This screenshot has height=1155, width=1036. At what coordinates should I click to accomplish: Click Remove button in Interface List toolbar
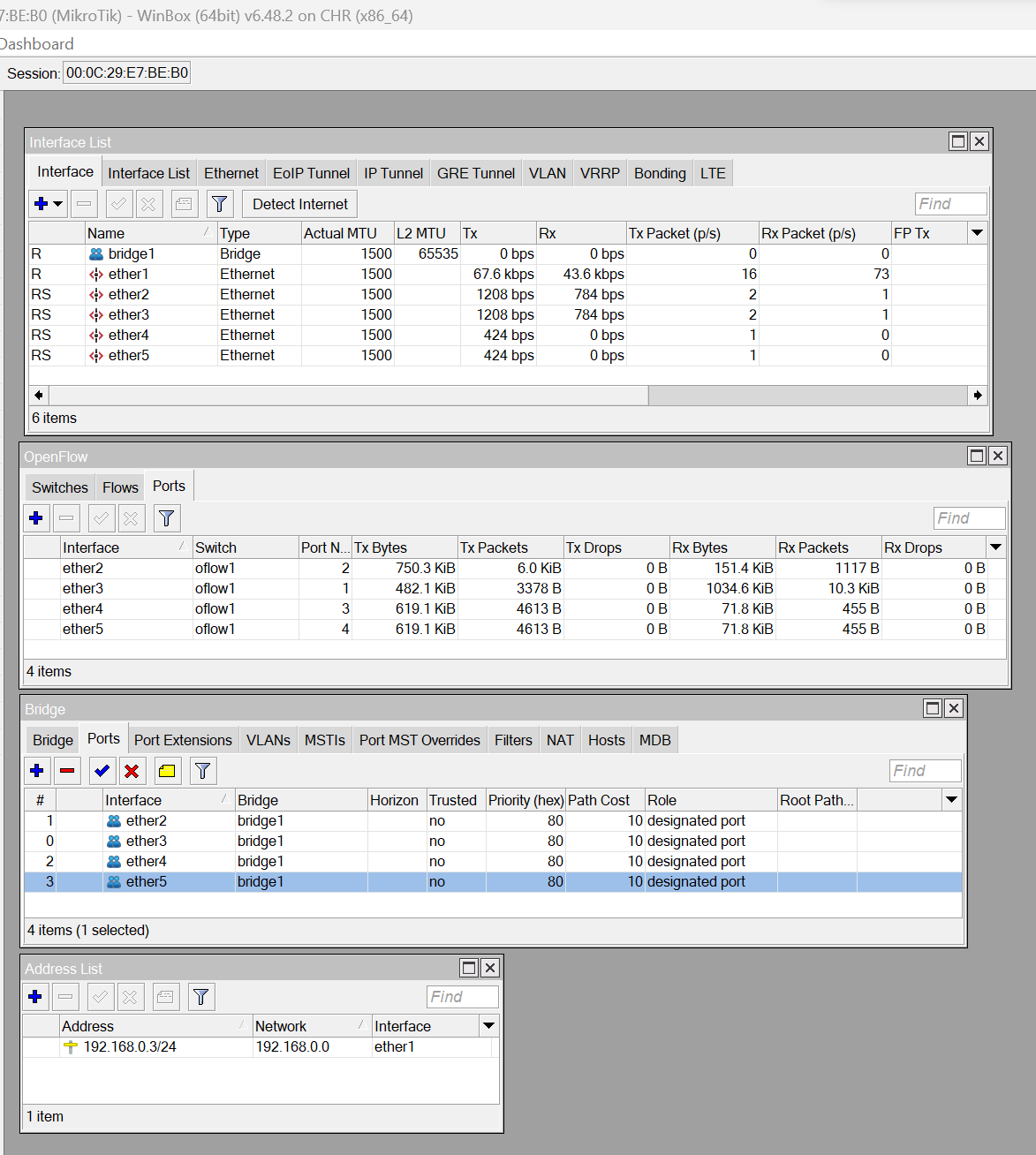pyautogui.click(x=84, y=204)
